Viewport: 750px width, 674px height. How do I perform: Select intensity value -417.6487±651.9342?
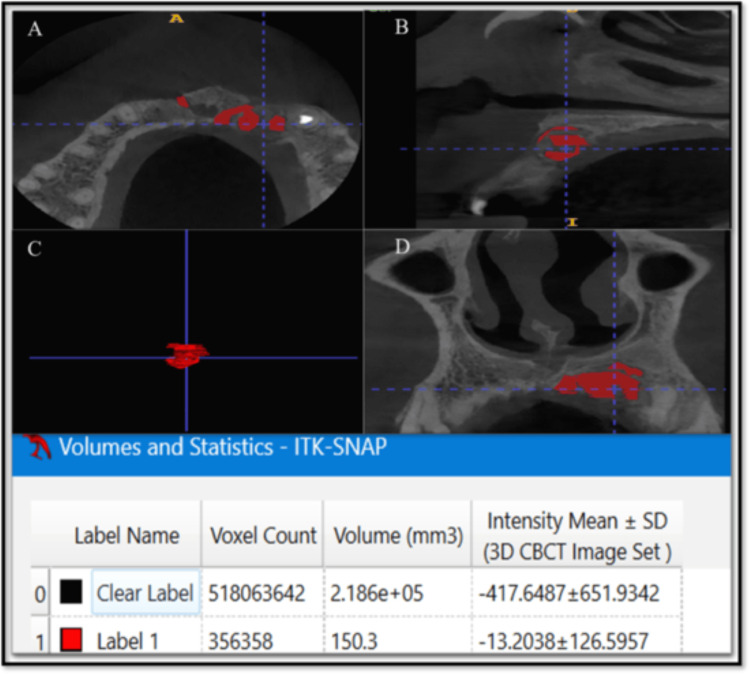click(569, 593)
